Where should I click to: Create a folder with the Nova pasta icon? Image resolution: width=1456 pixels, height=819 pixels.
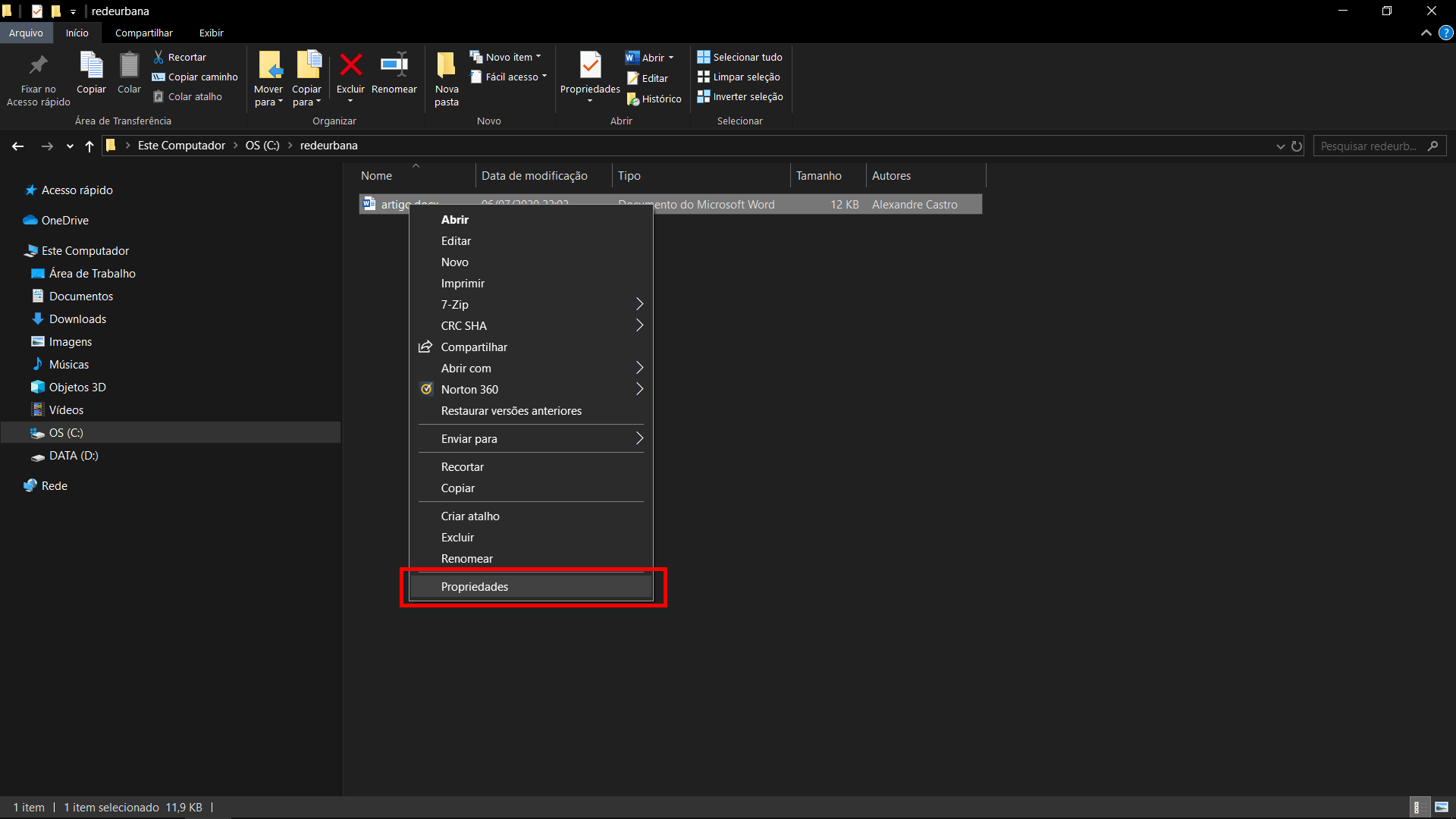click(x=446, y=74)
